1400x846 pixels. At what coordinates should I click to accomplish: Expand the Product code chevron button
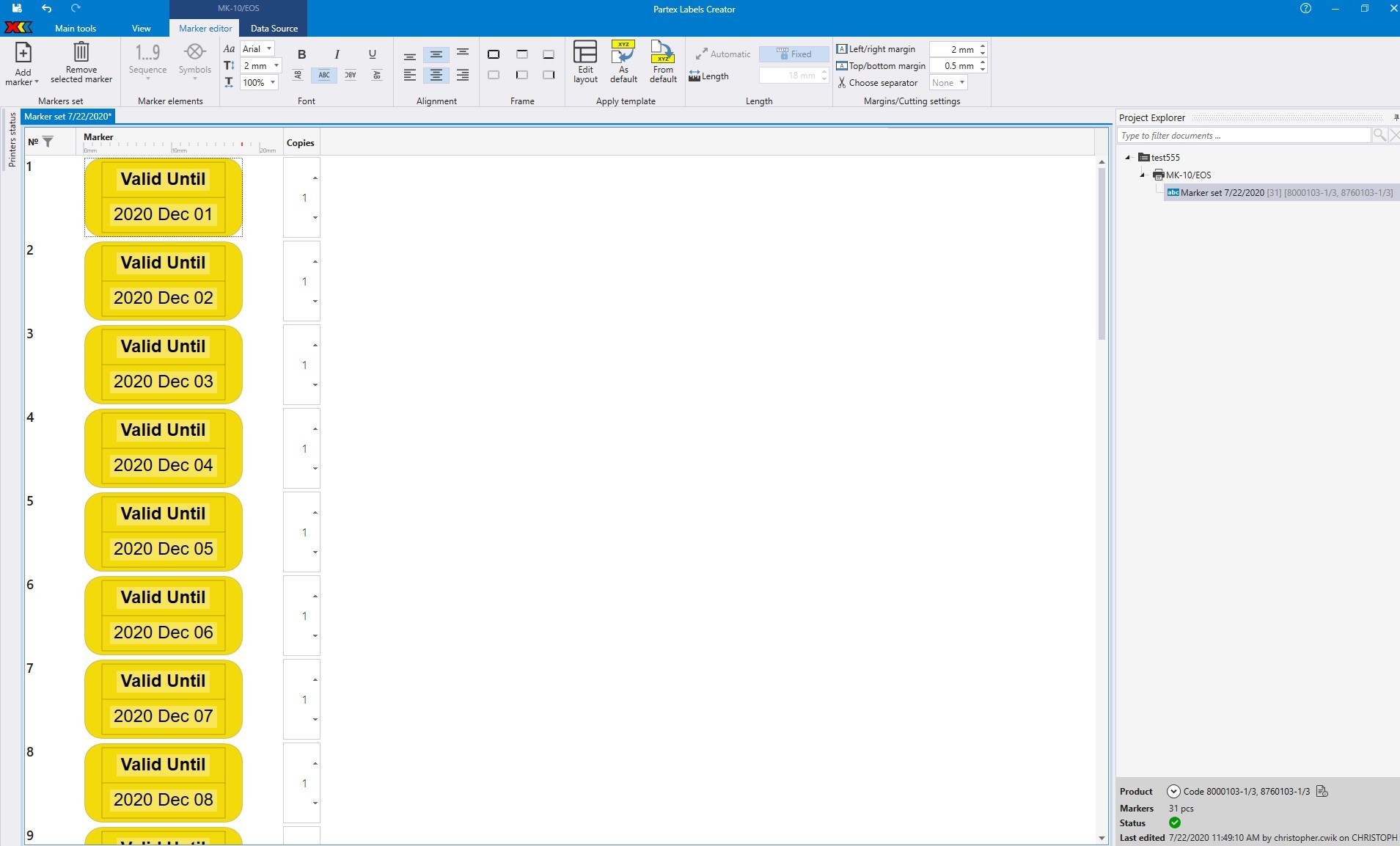coord(1173,791)
